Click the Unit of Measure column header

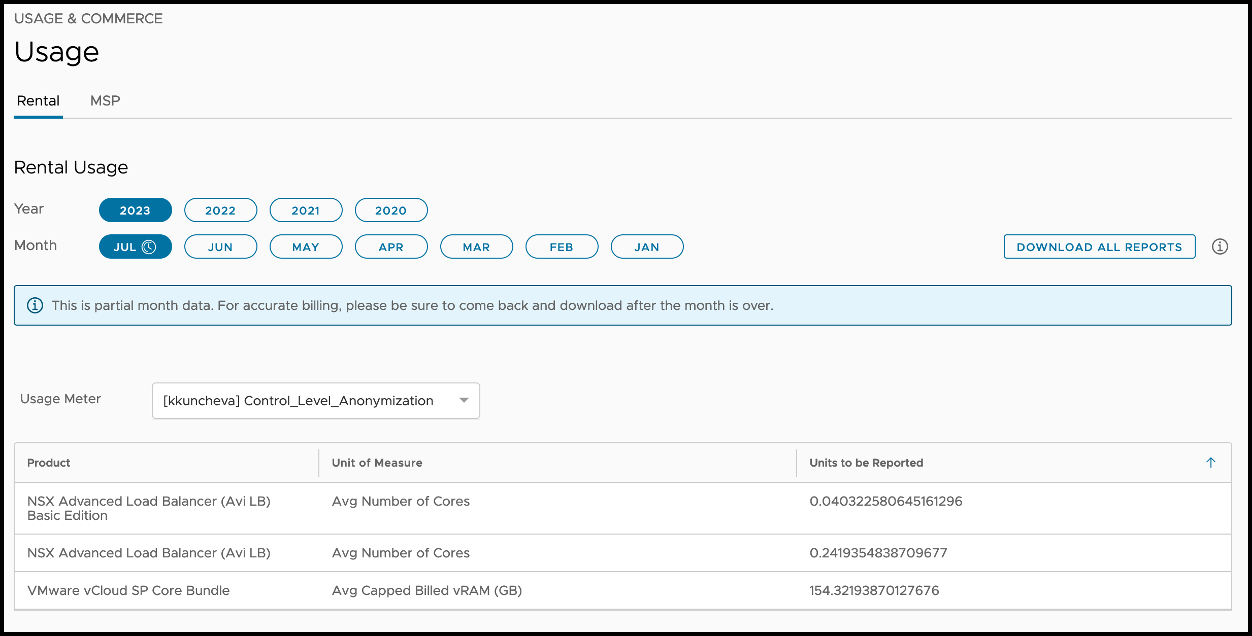coord(377,463)
